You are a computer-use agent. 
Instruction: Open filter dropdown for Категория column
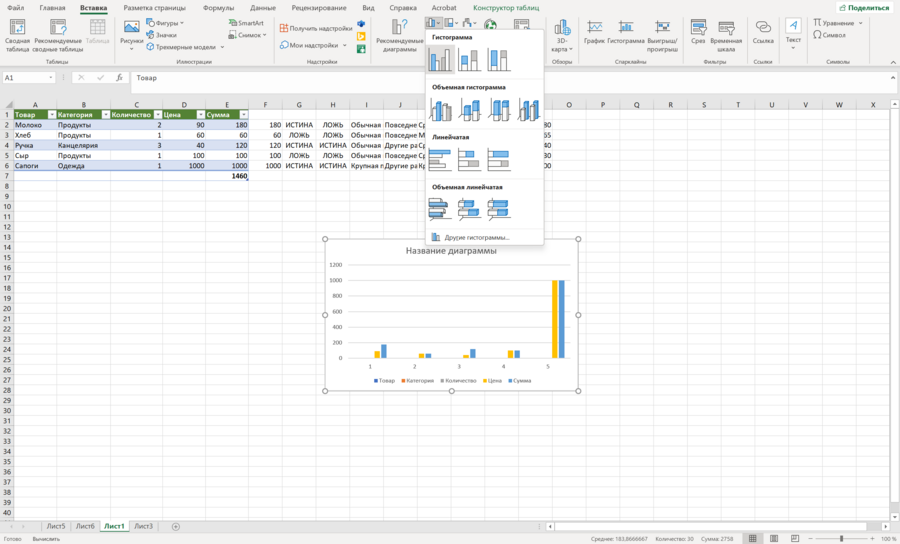(x=105, y=115)
